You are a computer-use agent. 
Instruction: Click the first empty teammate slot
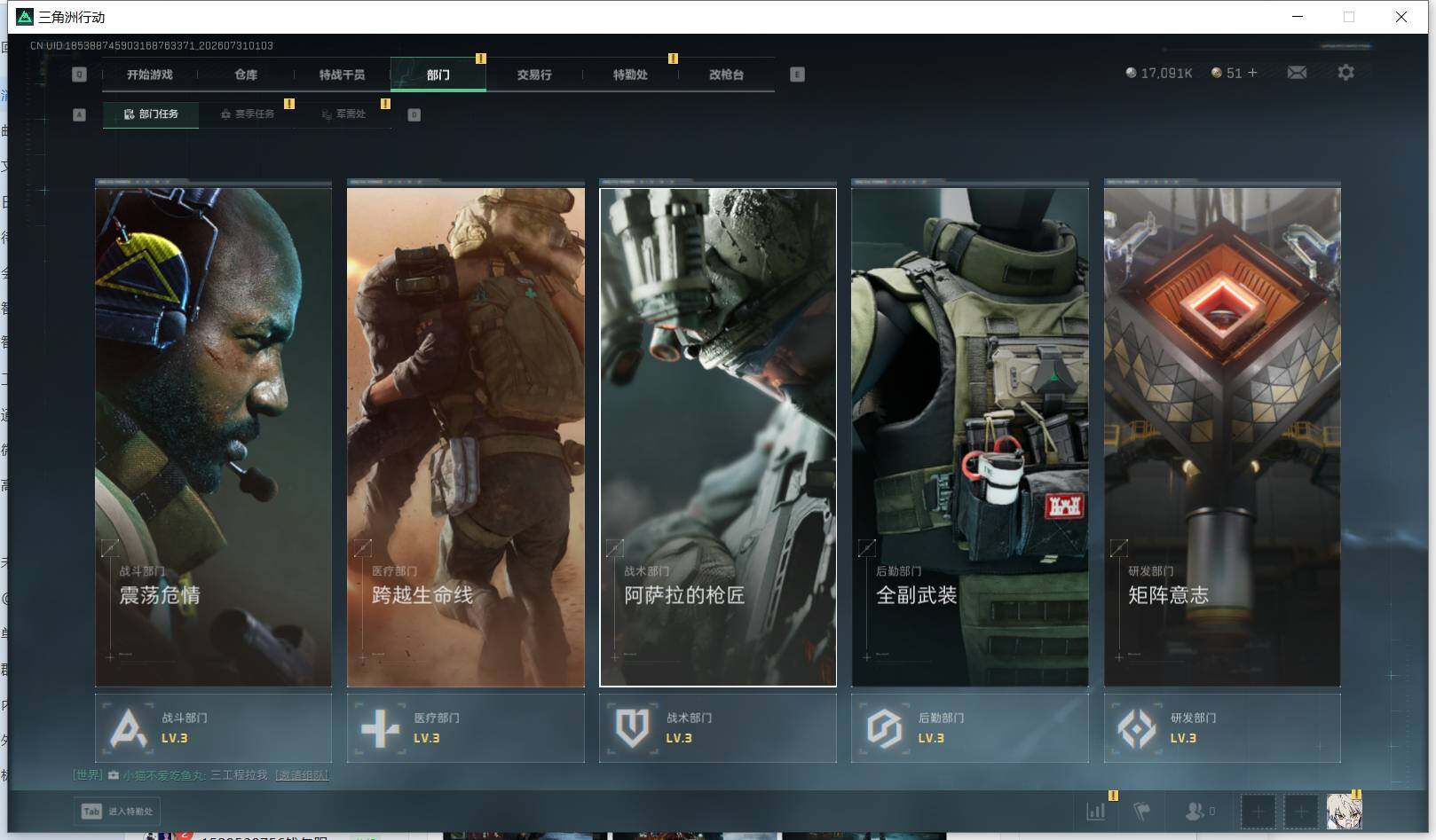[x=1258, y=812]
